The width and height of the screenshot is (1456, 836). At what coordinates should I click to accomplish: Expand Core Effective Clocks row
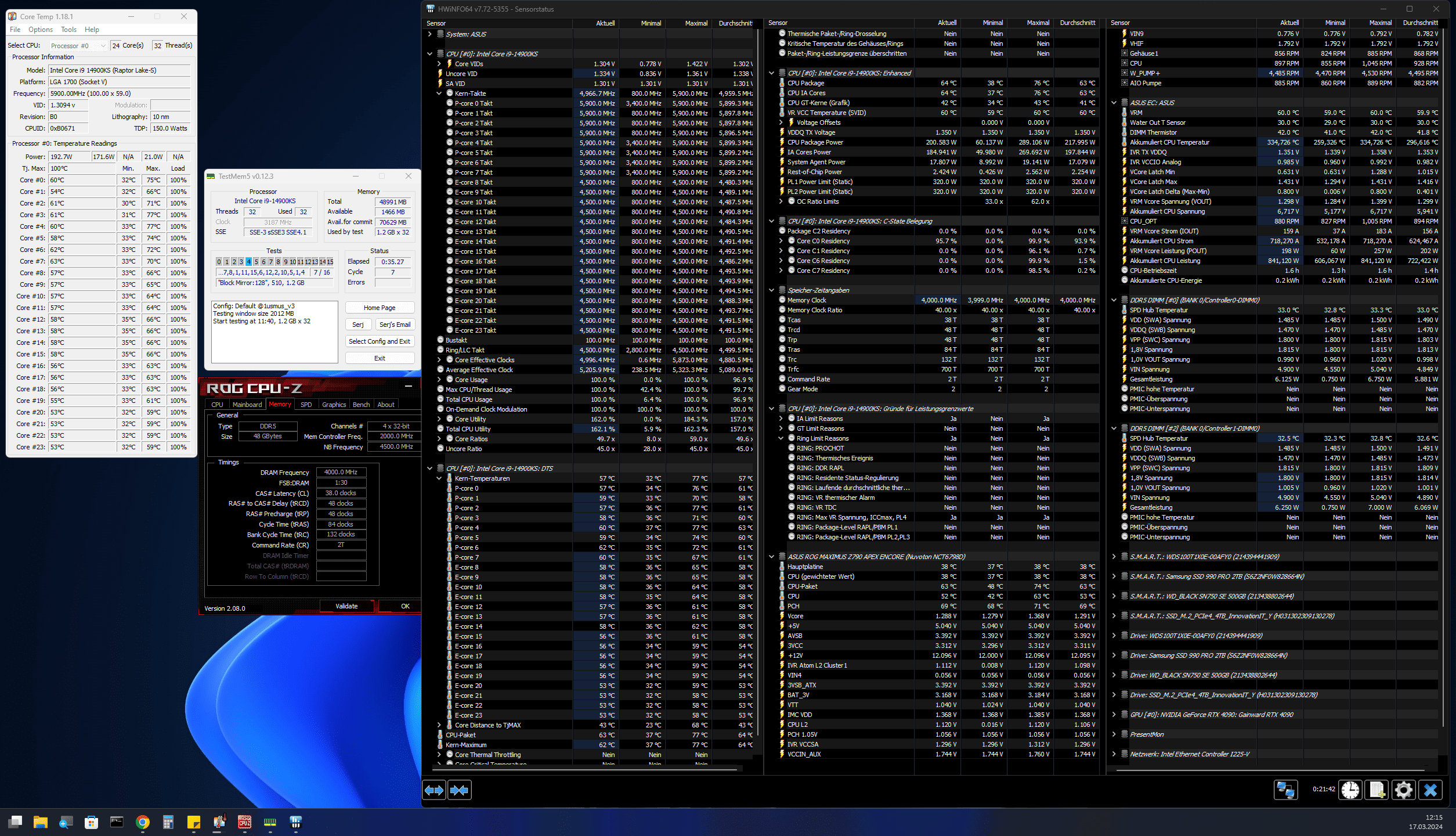pos(439,360)
